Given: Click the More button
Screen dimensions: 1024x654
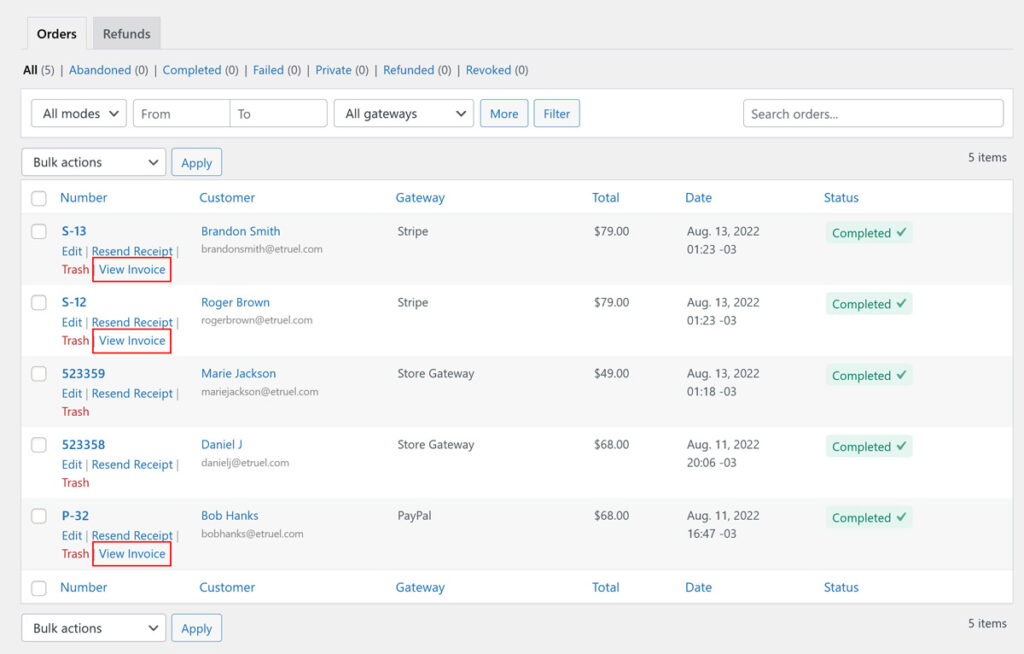Looking at the screenshot, I should point(504,113).
